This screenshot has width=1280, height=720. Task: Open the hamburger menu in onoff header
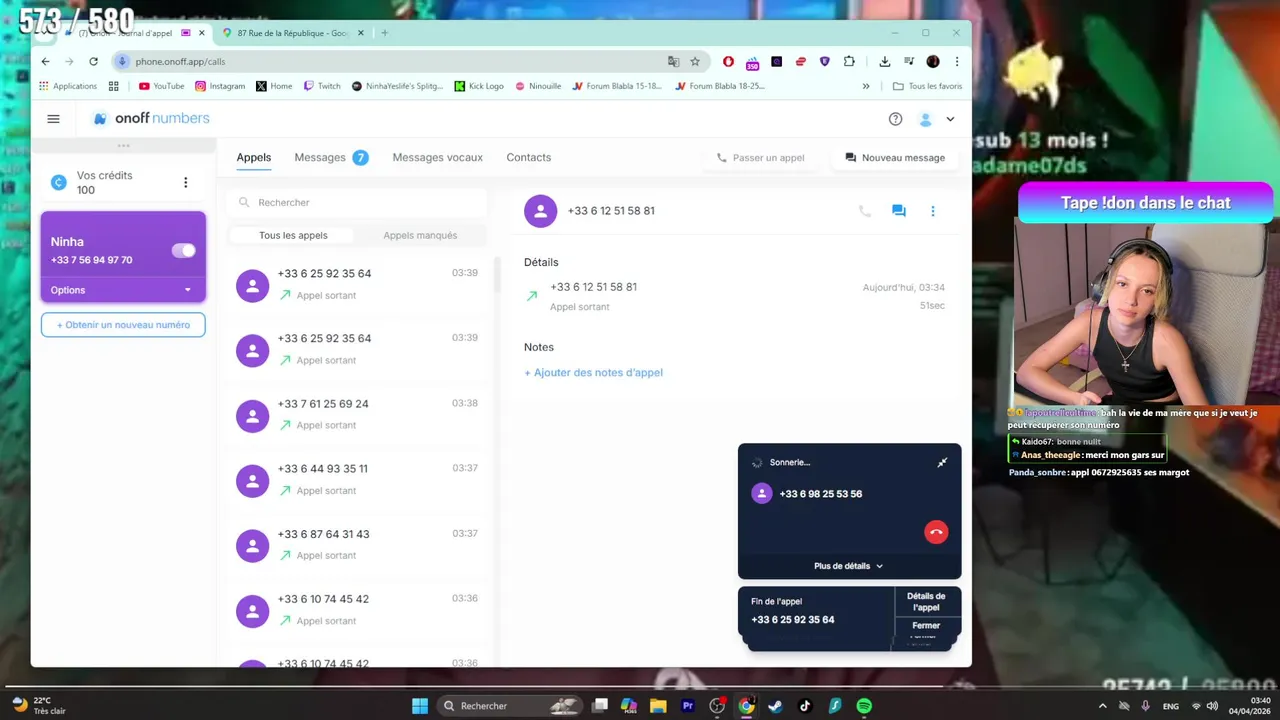[x=53, y=119]
